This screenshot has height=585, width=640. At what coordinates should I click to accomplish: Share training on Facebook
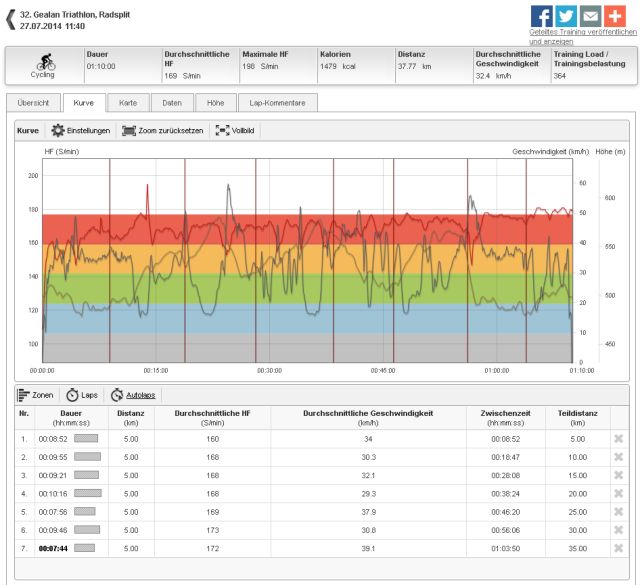(x=541, y=17)
